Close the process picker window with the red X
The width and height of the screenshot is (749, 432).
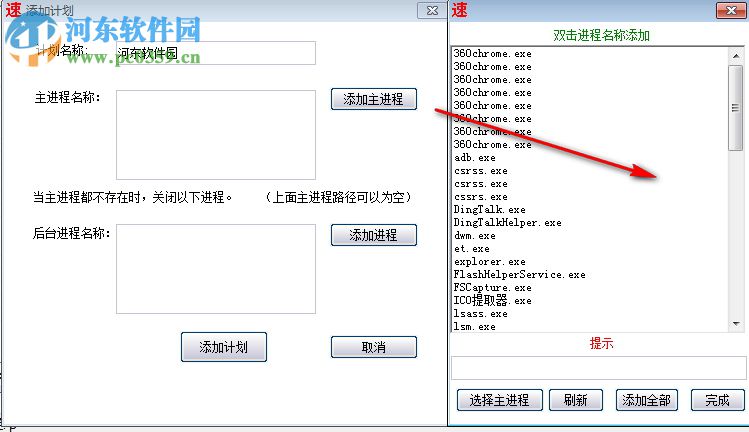point(731,10)
